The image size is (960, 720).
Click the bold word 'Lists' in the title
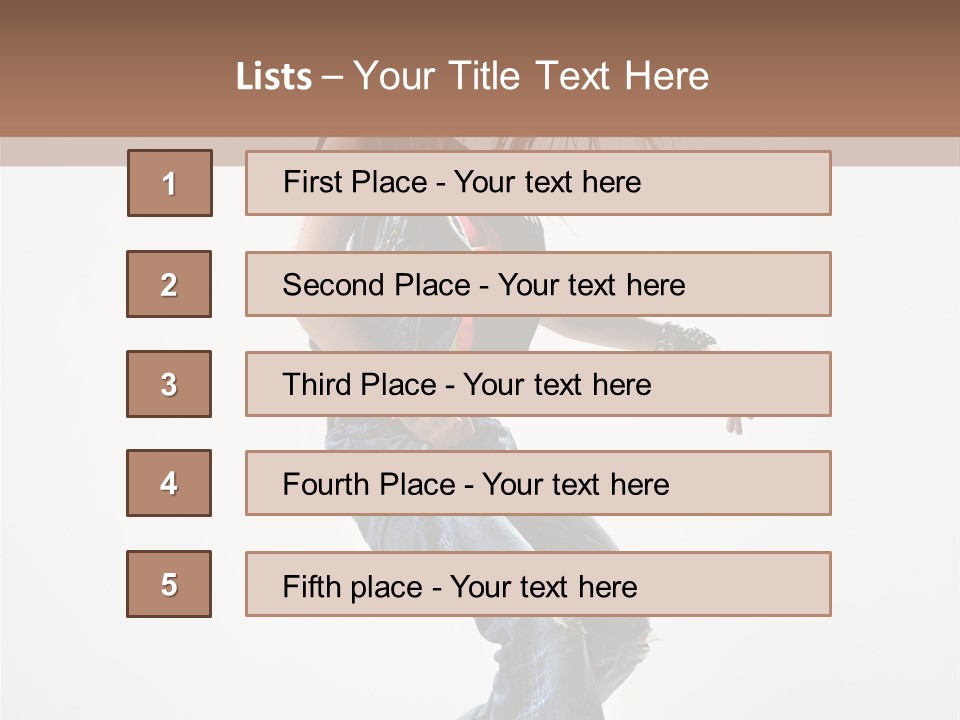[274, 77]
